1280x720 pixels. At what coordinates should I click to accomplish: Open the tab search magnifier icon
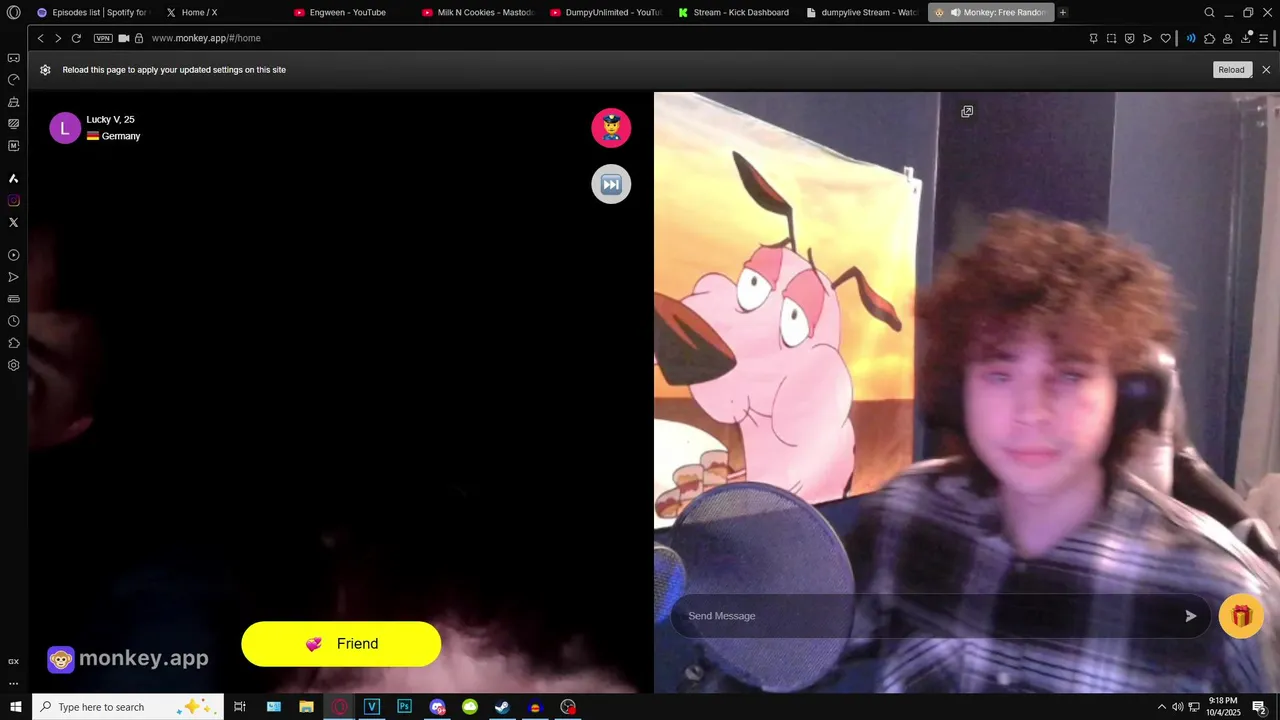(1209, 12)
